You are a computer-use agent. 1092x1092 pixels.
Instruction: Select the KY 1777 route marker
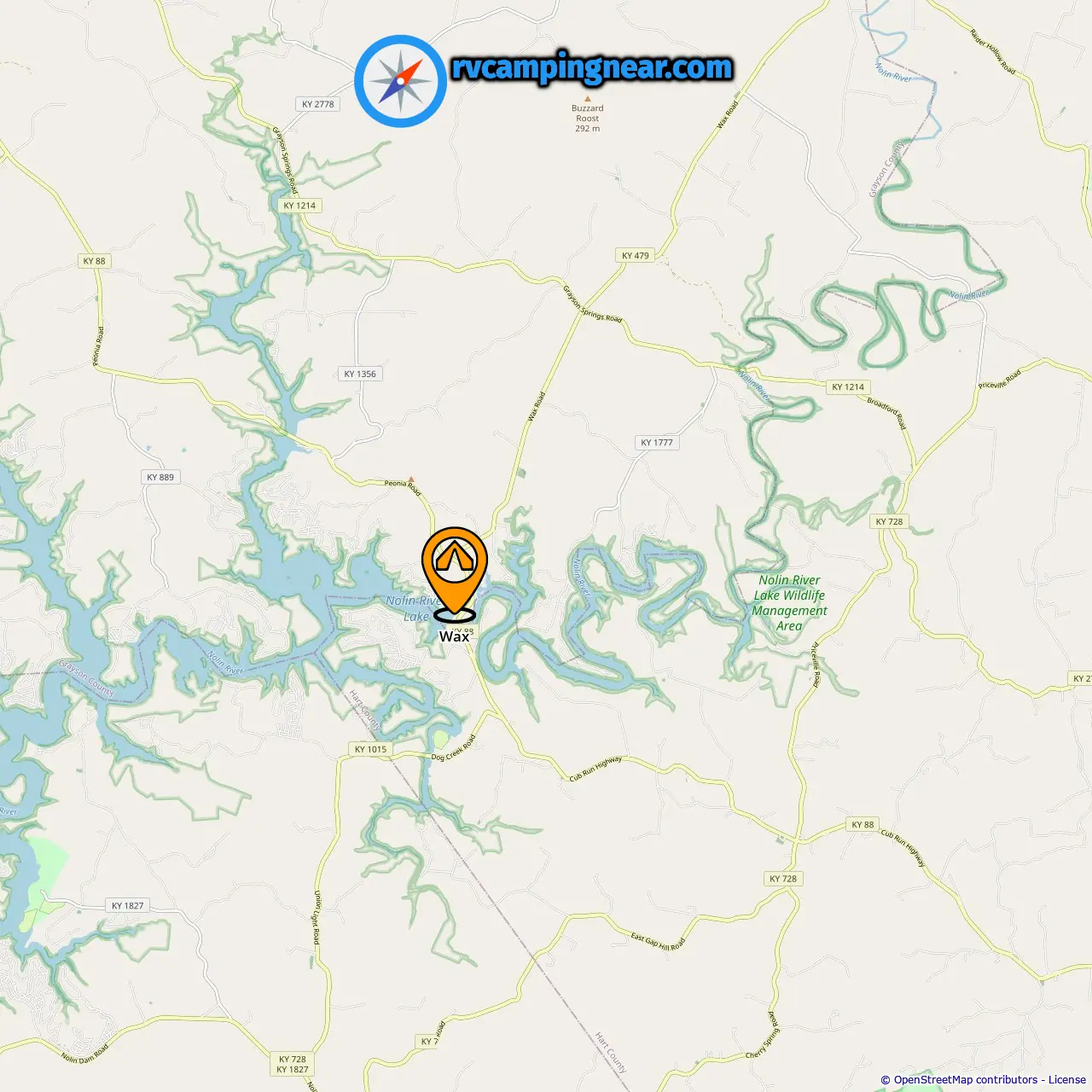coord(657,443)
